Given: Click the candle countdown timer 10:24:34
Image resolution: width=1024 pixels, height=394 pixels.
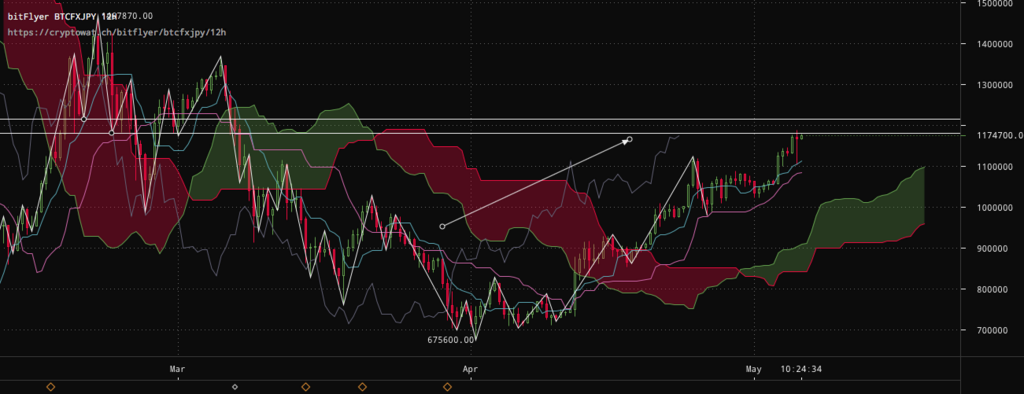Looking at the screenshot, I should click(801, 369).
